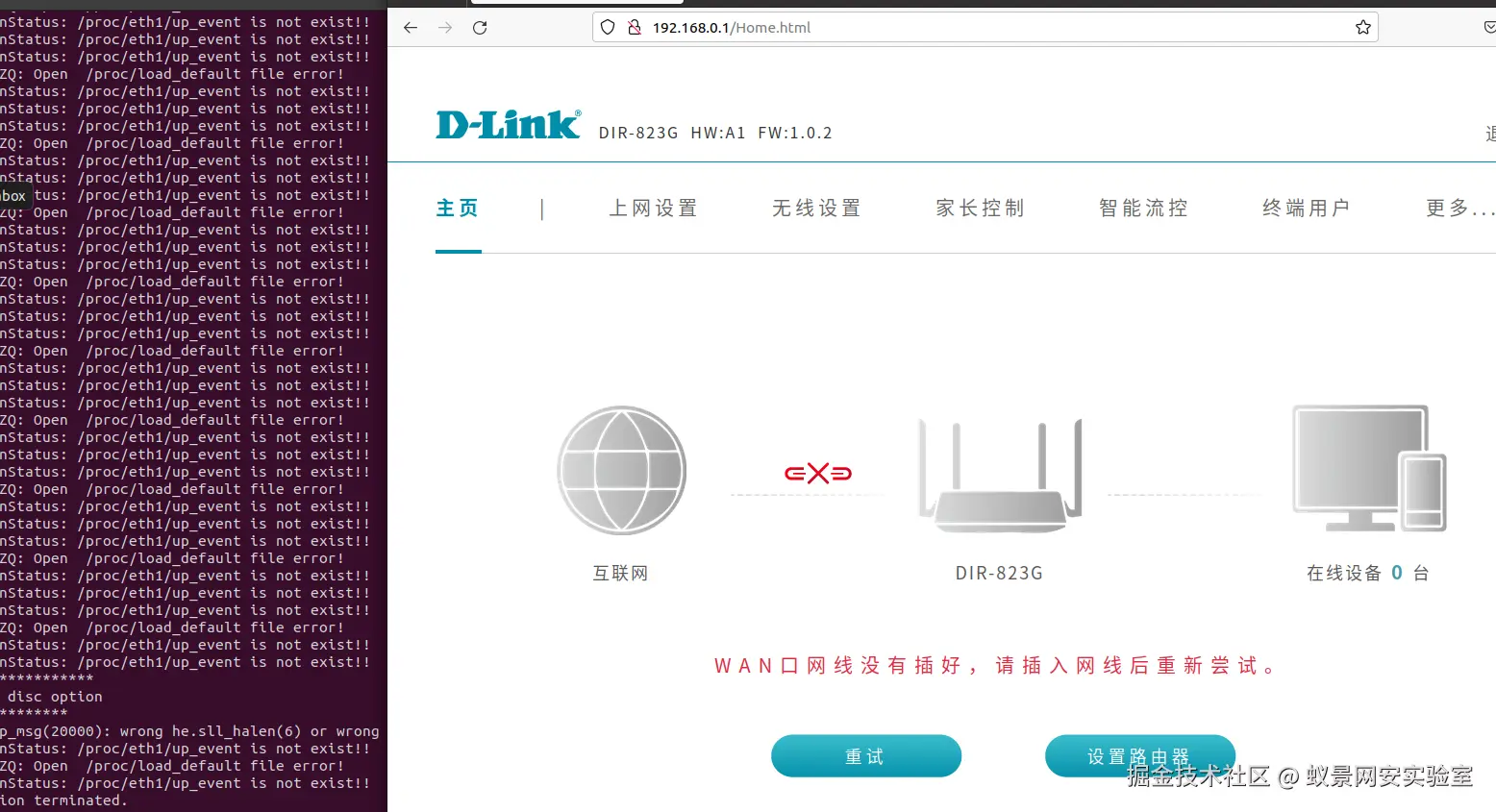Open the 上网设置 tab

pos(654,209)
